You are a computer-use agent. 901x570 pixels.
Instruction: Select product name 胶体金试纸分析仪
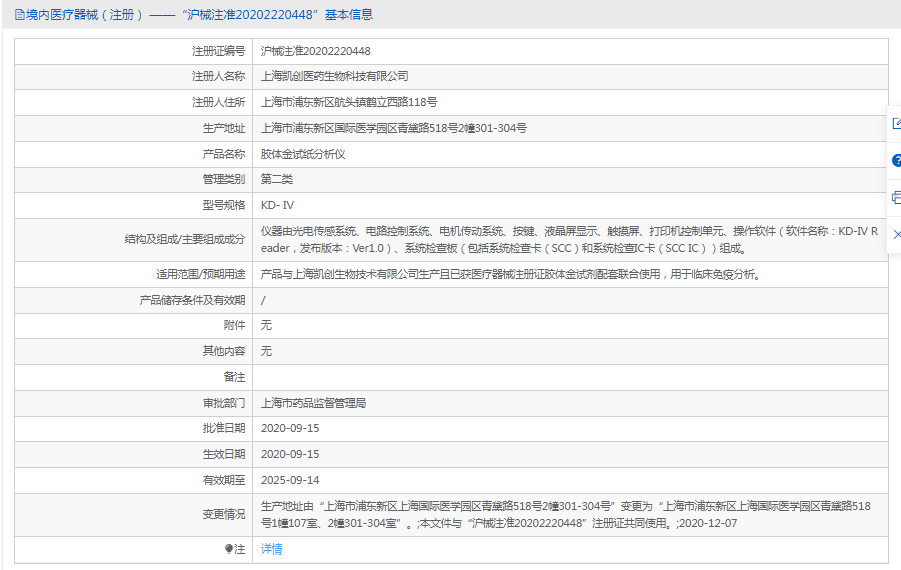(x=303, y=154)
